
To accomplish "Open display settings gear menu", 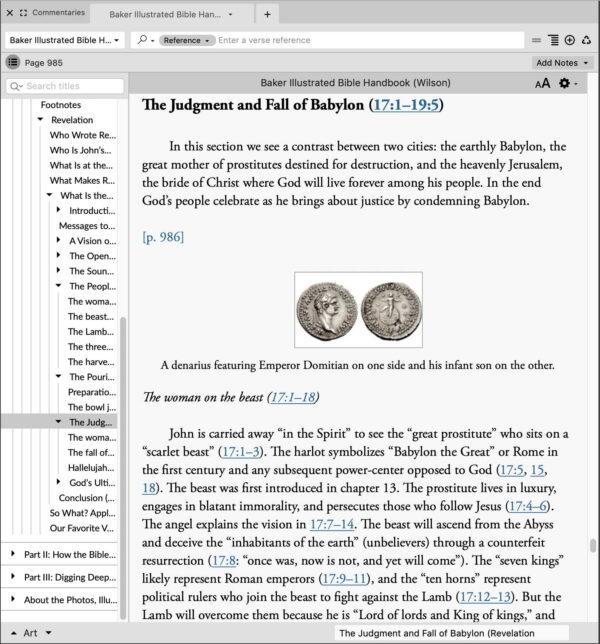I will 568,83.
